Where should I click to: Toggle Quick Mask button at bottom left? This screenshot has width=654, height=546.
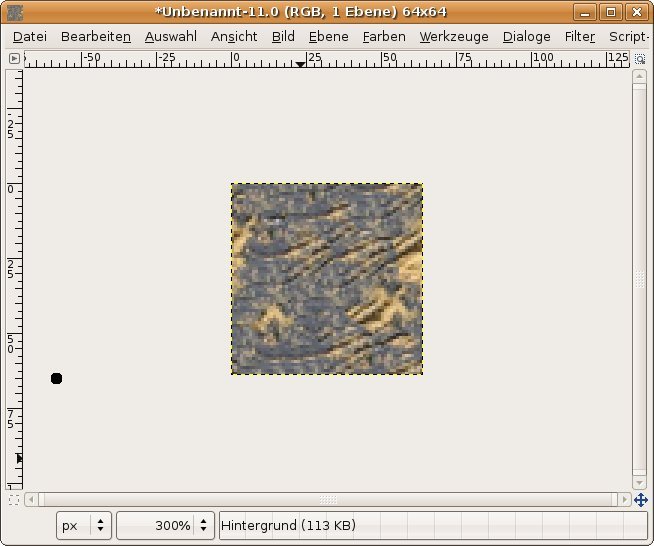[14, 500]
